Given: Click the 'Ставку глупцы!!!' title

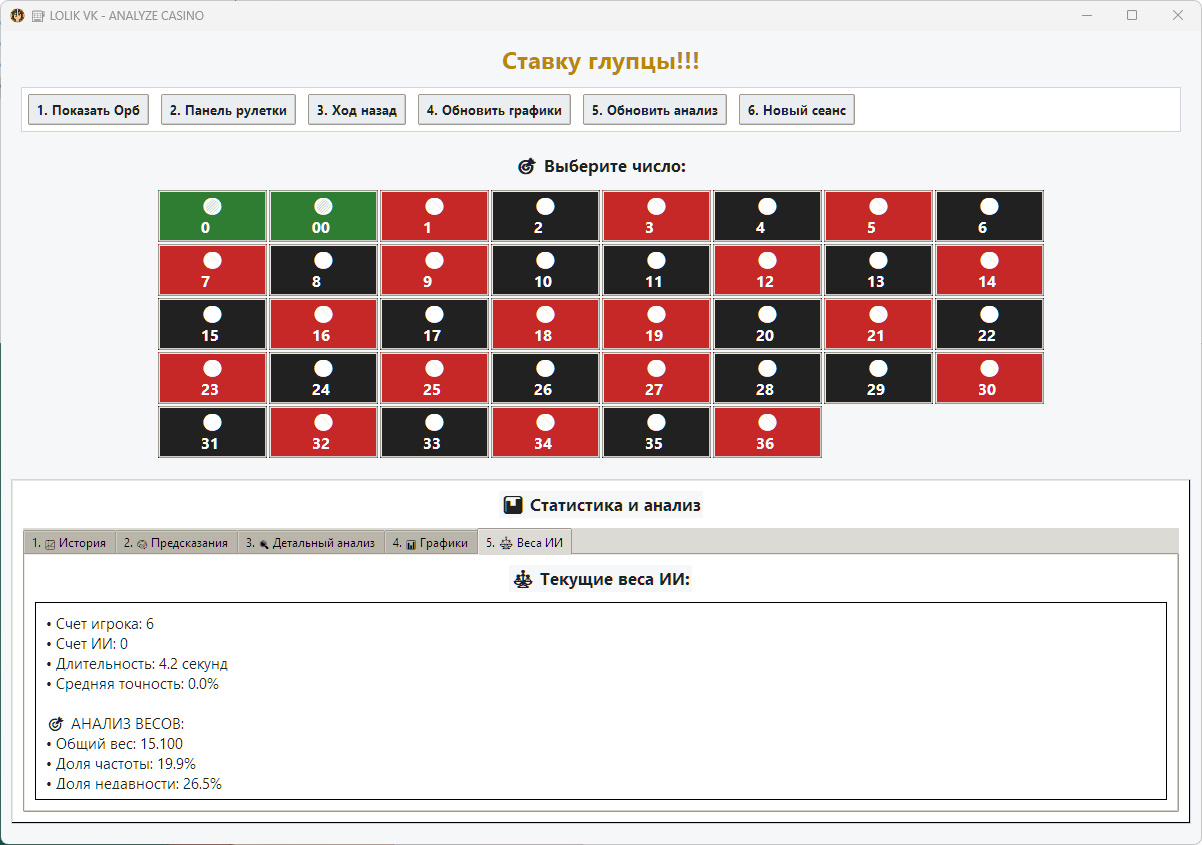Looking at the screenshot, I should click(601, 62).
